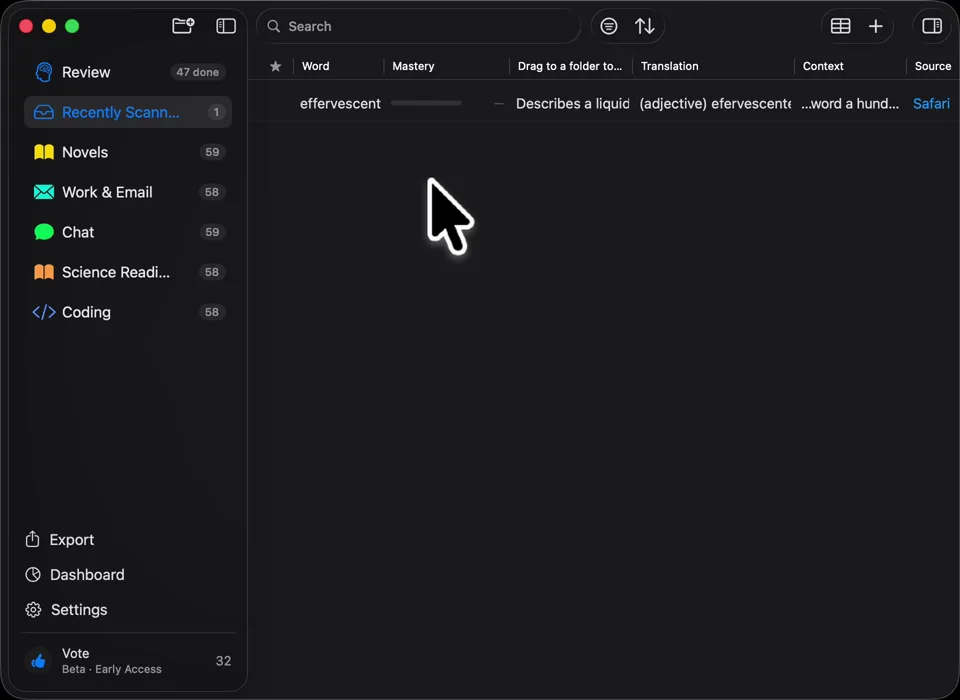Click the Work & Email envelope icon

tap(43, 192)
